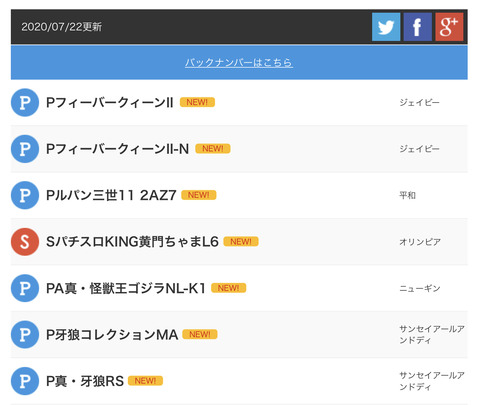Image resolution: width=480 pixels, height=405 pixels.
Task: Open the PフィーバークィーンII title
Action: tap(110, 102)
